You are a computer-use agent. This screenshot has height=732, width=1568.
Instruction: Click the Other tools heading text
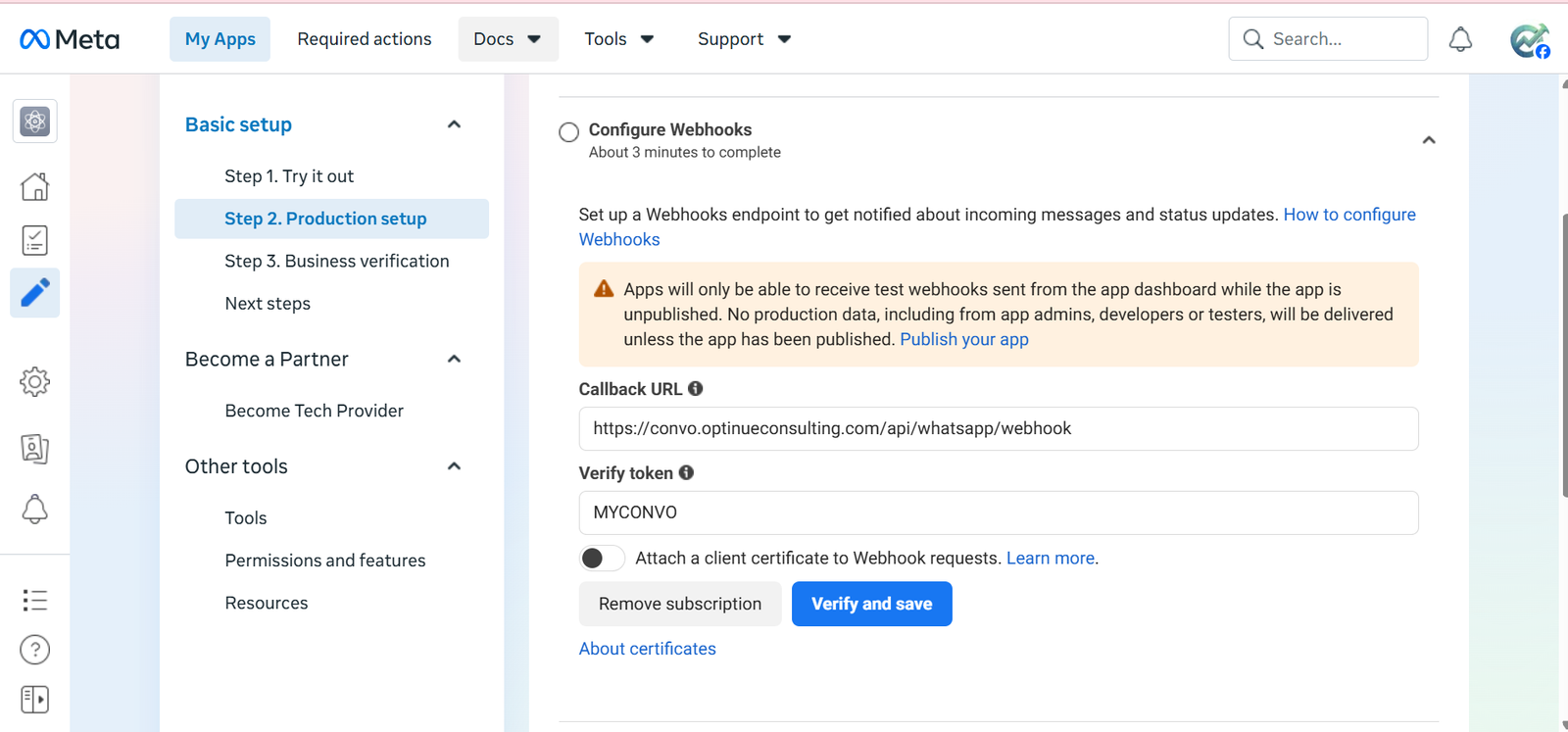coord(236,466)
